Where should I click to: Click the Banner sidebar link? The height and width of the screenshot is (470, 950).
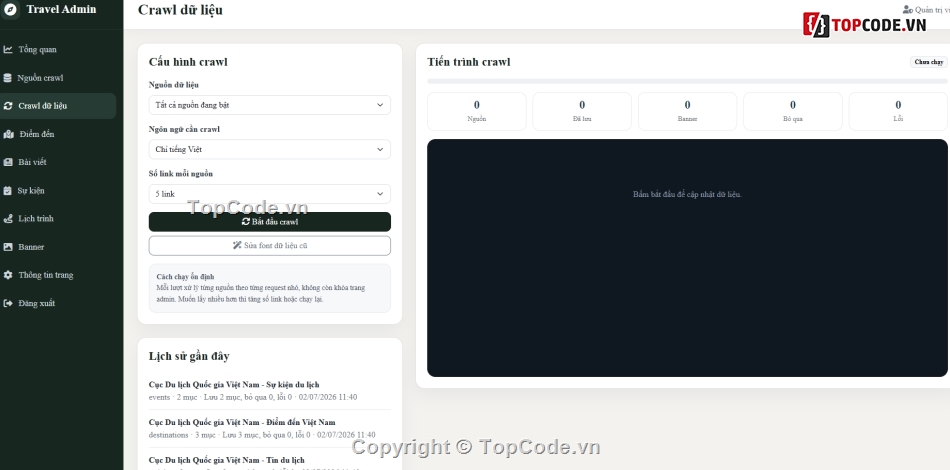pyautogui.click(x=58, y=247)
